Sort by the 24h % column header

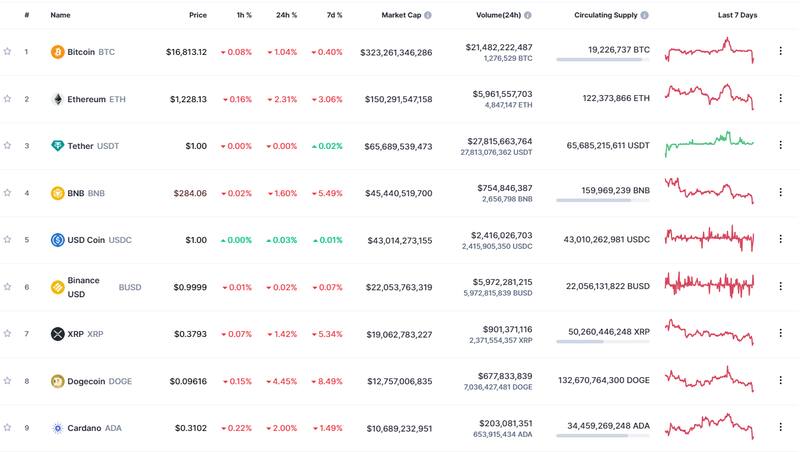click(286, 16)
